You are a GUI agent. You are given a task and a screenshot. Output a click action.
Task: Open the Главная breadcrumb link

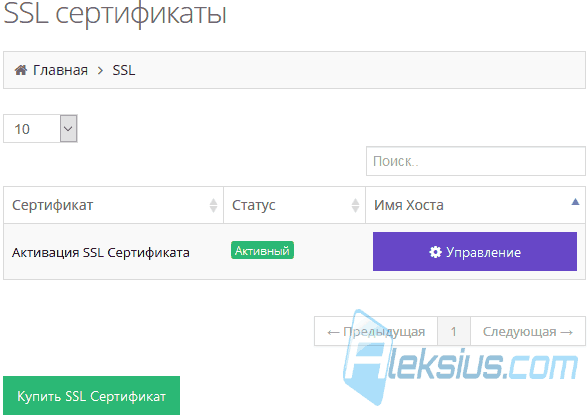coord(60,70)
